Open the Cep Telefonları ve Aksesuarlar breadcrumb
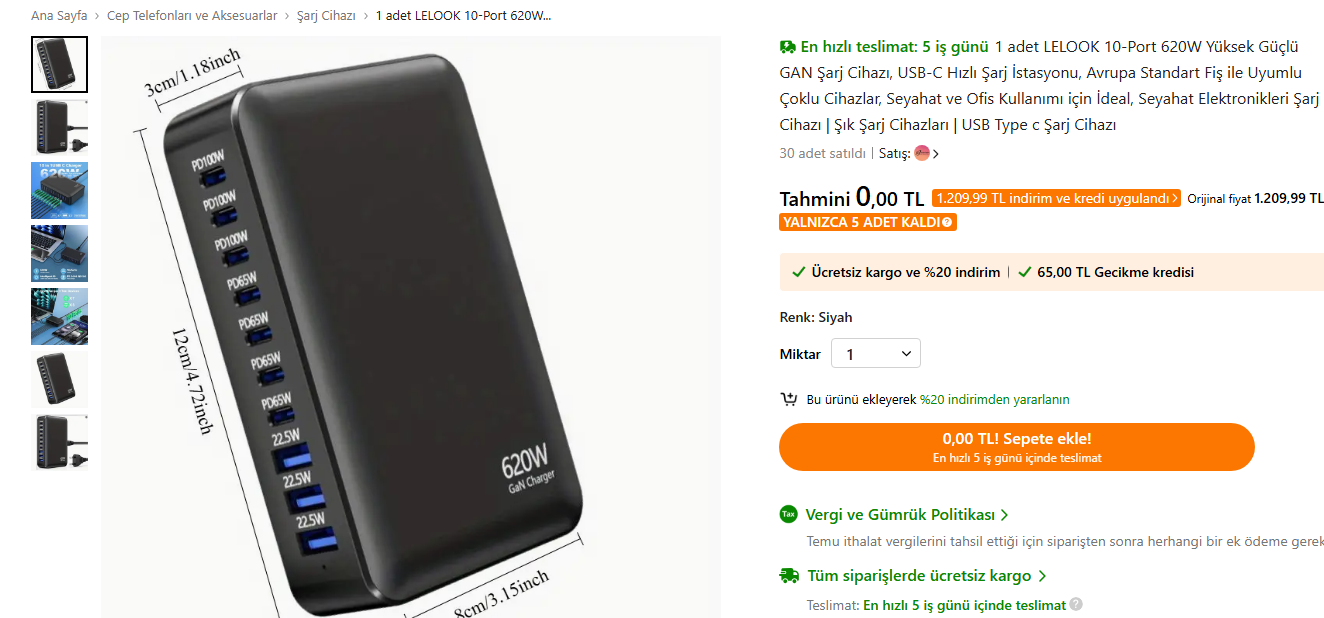This screenshot has width=1324, height=618. [192, 16]
